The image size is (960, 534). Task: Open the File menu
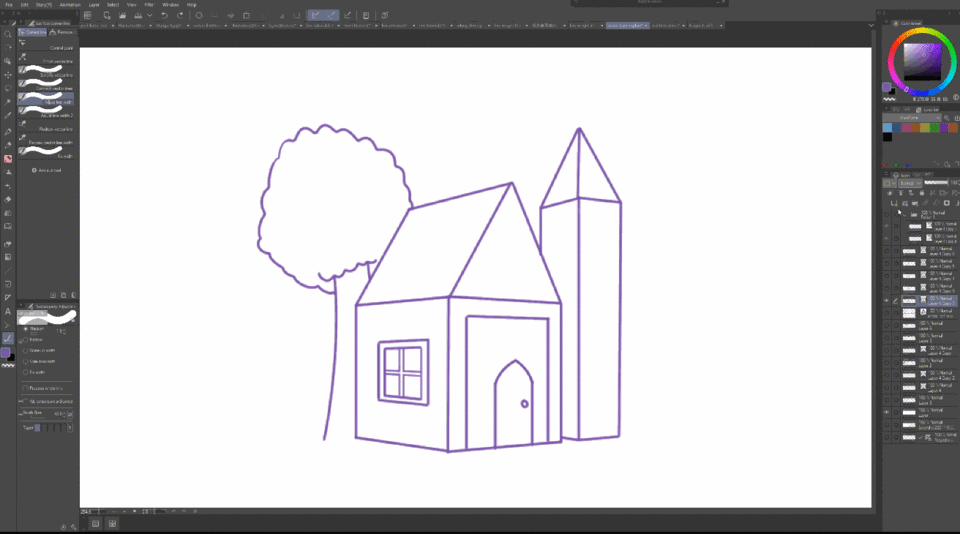(x=9, y=4)
